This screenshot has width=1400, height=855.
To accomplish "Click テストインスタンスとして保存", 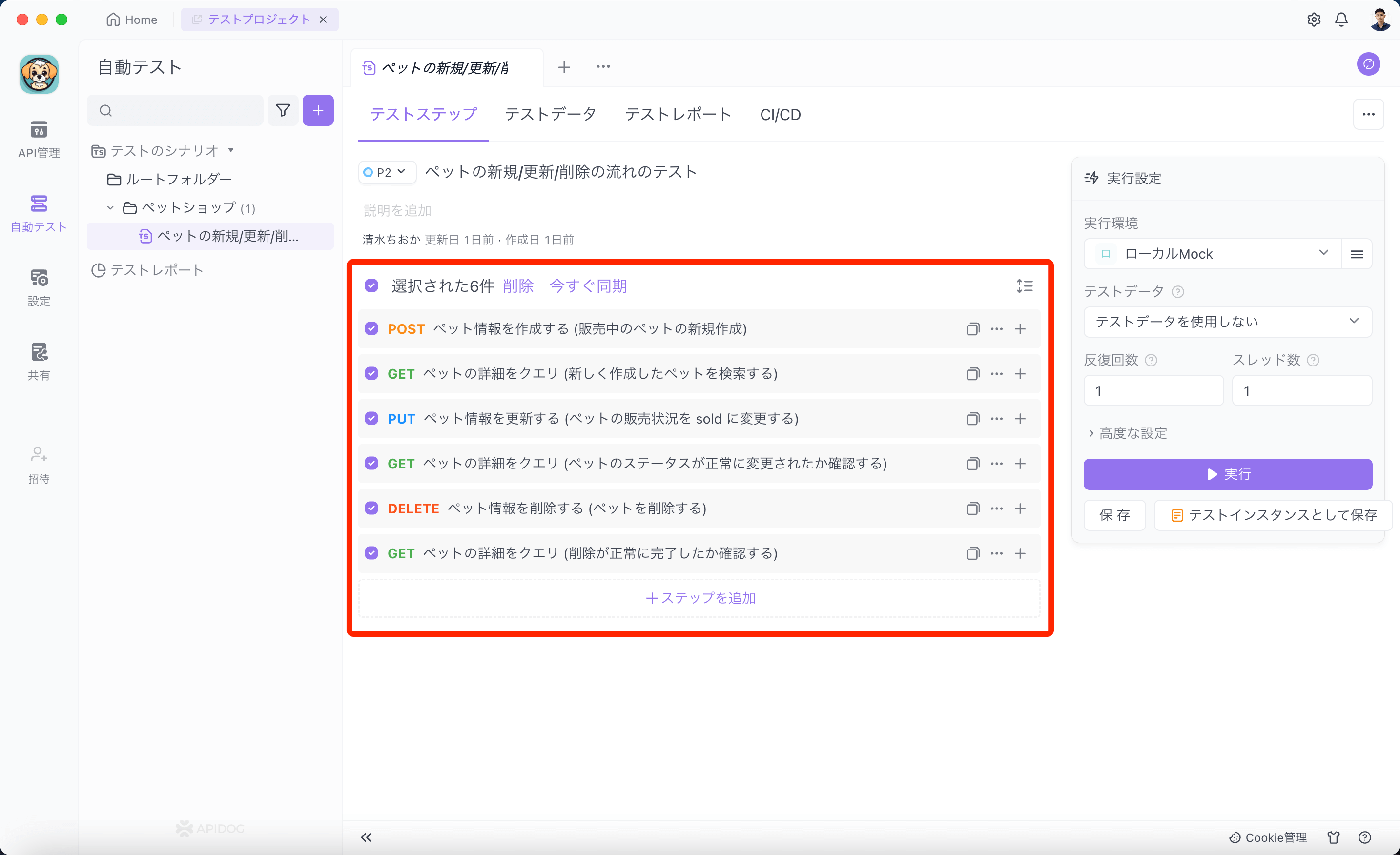I will coord(1273,515).
